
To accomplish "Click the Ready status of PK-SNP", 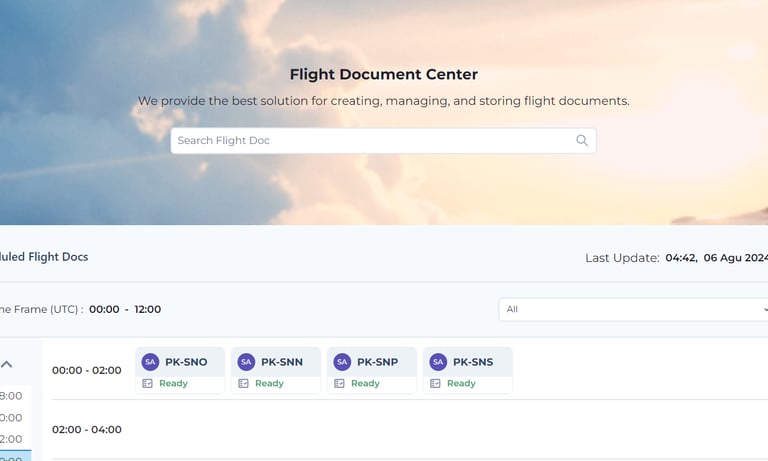I will tap(365, 384).
